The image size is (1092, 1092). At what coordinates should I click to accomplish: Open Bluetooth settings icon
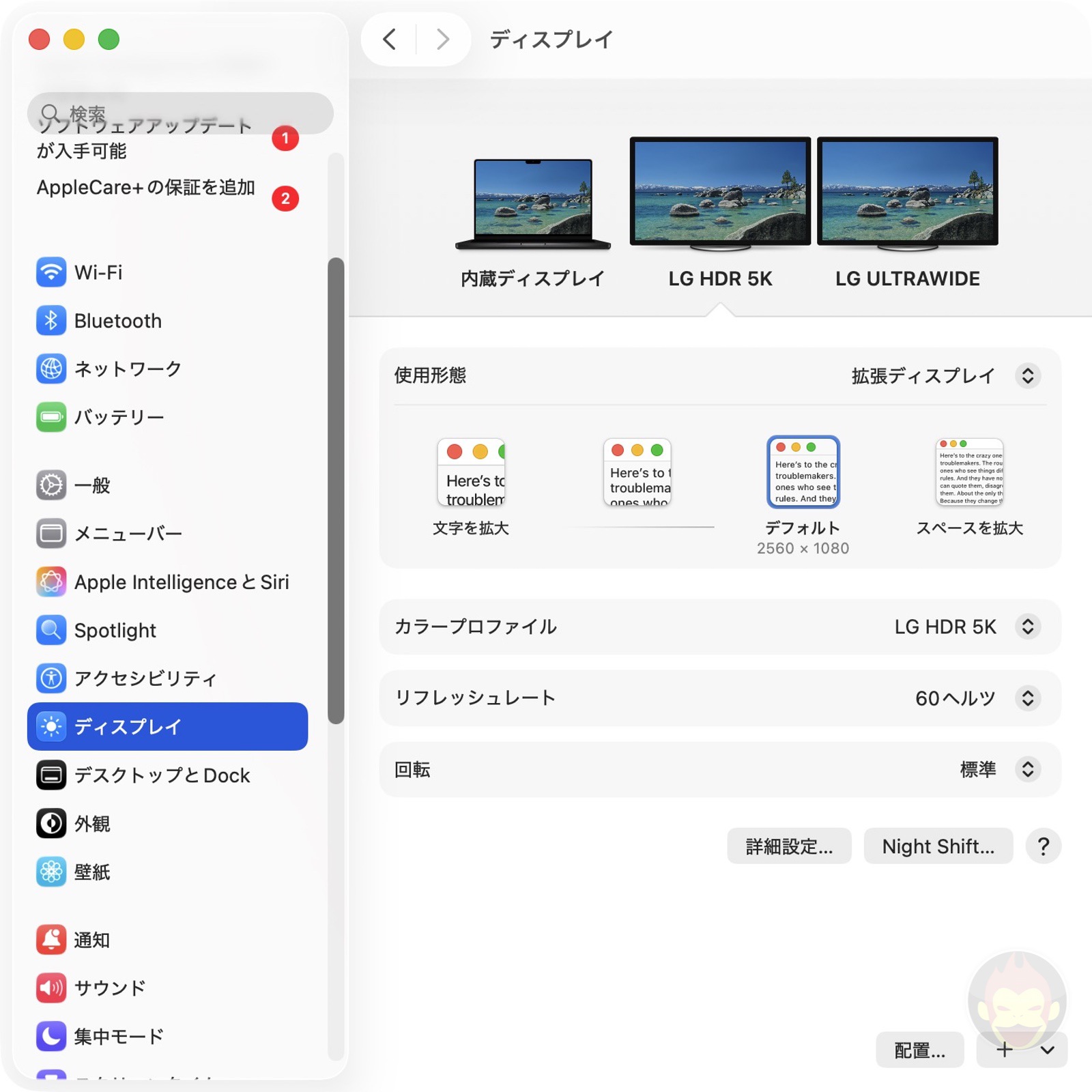point(51,321)
